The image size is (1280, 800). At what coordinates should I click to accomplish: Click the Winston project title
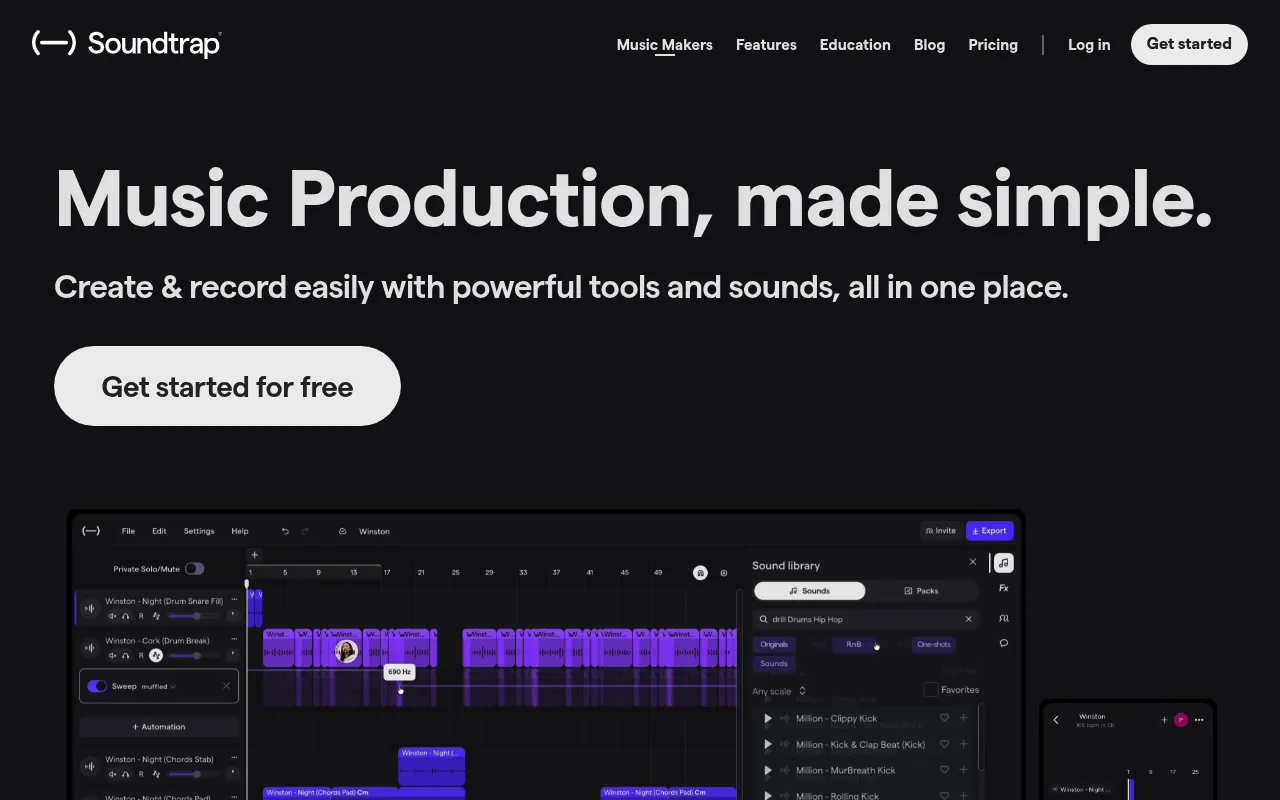pos(375,531)
